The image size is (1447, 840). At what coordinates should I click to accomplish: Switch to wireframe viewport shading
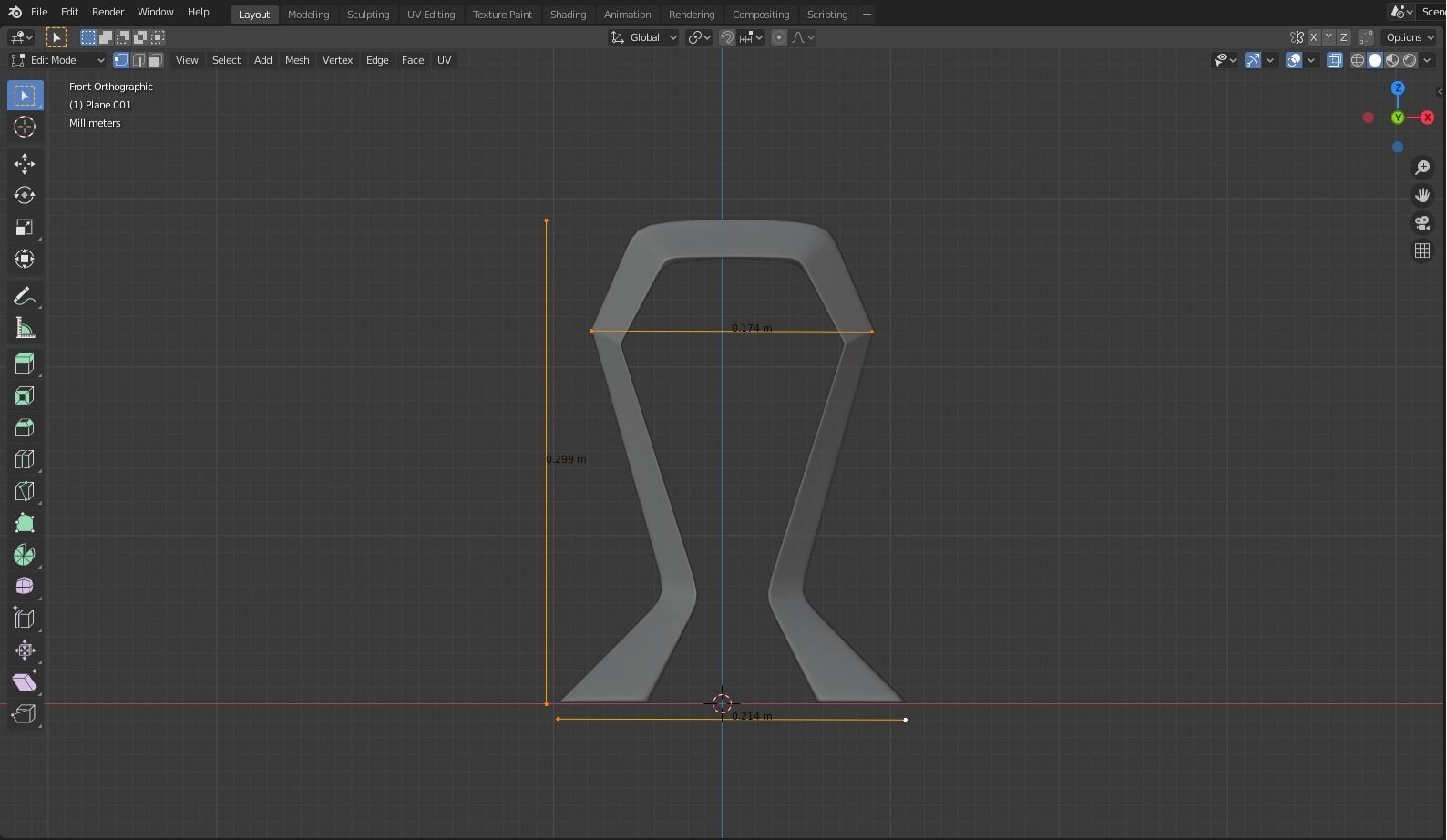[1358, 60]
